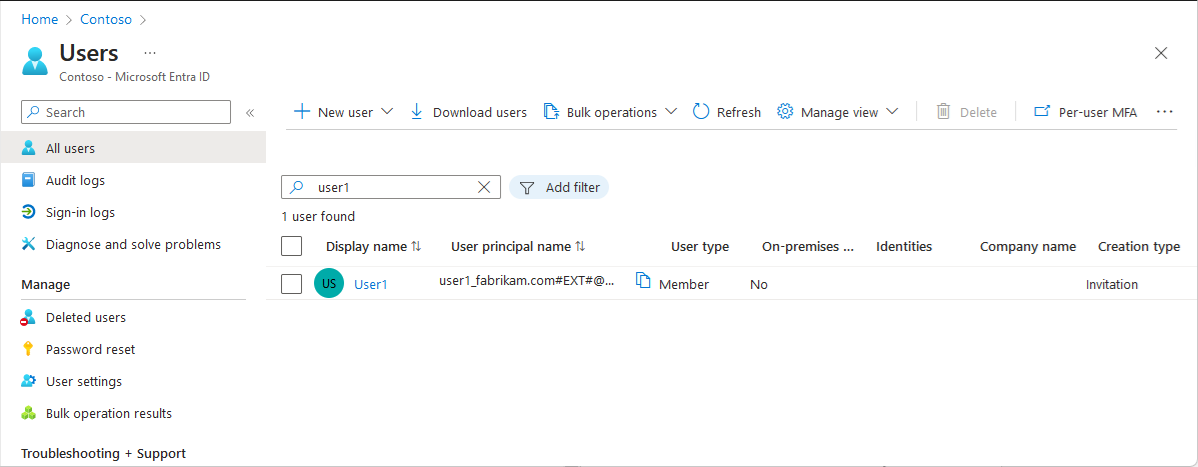Open more toolbar commands ellipsis
The height and width of the screenshot is (467, 1198).
[1164, 112]
